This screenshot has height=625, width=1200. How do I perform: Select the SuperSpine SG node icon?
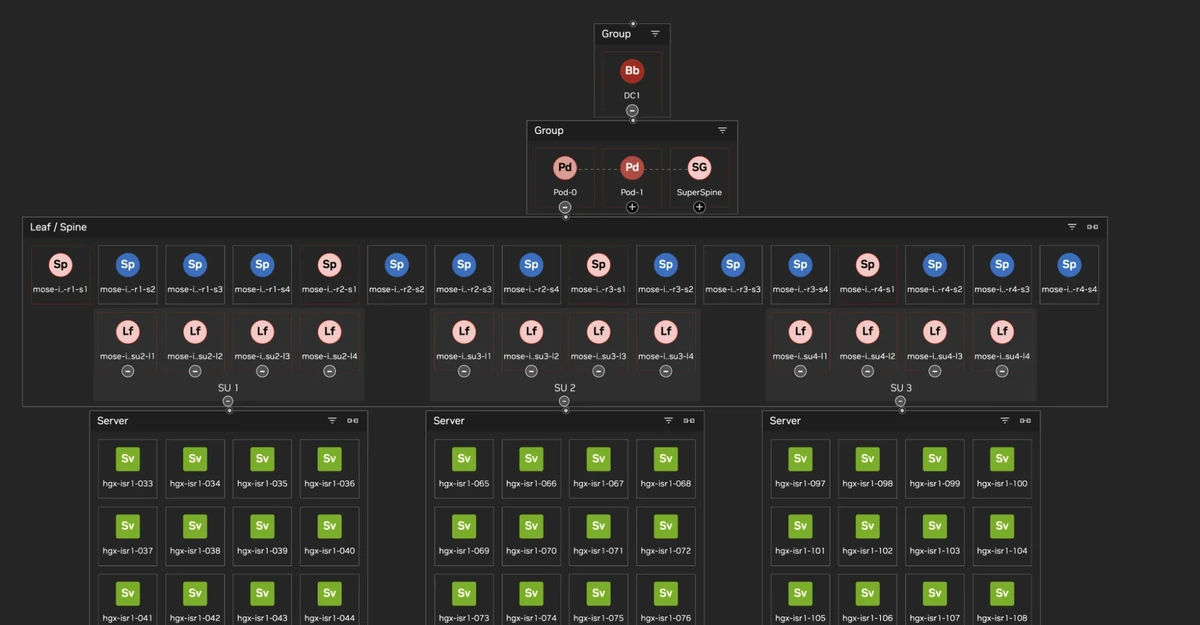click(x=699, y=168)
